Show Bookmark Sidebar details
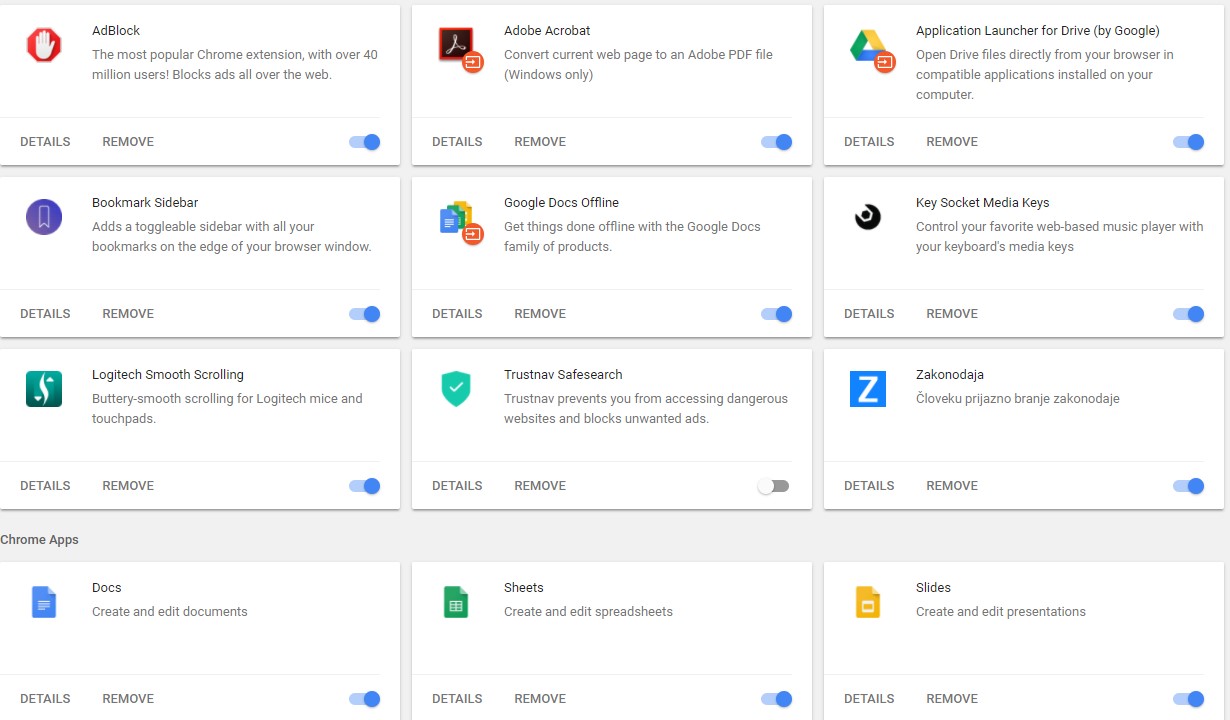 pos(45,314)
